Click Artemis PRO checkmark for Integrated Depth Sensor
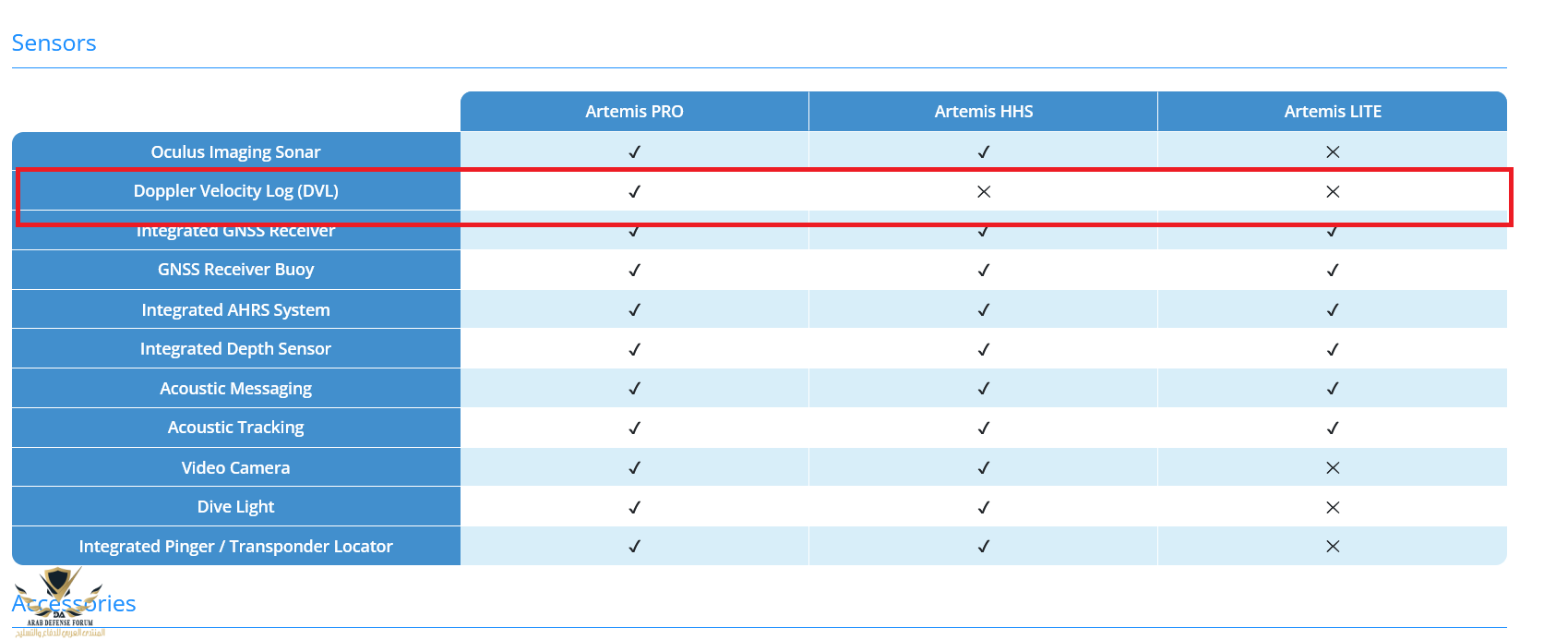1568x640 pixels. [x=634, y=350]
